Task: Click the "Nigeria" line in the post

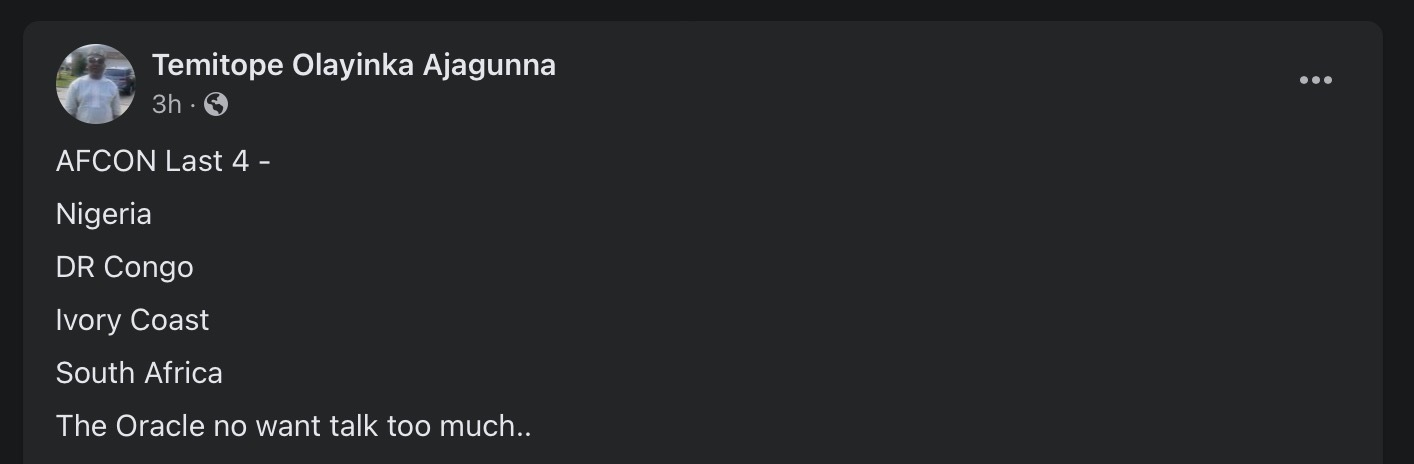Action: 104,214
